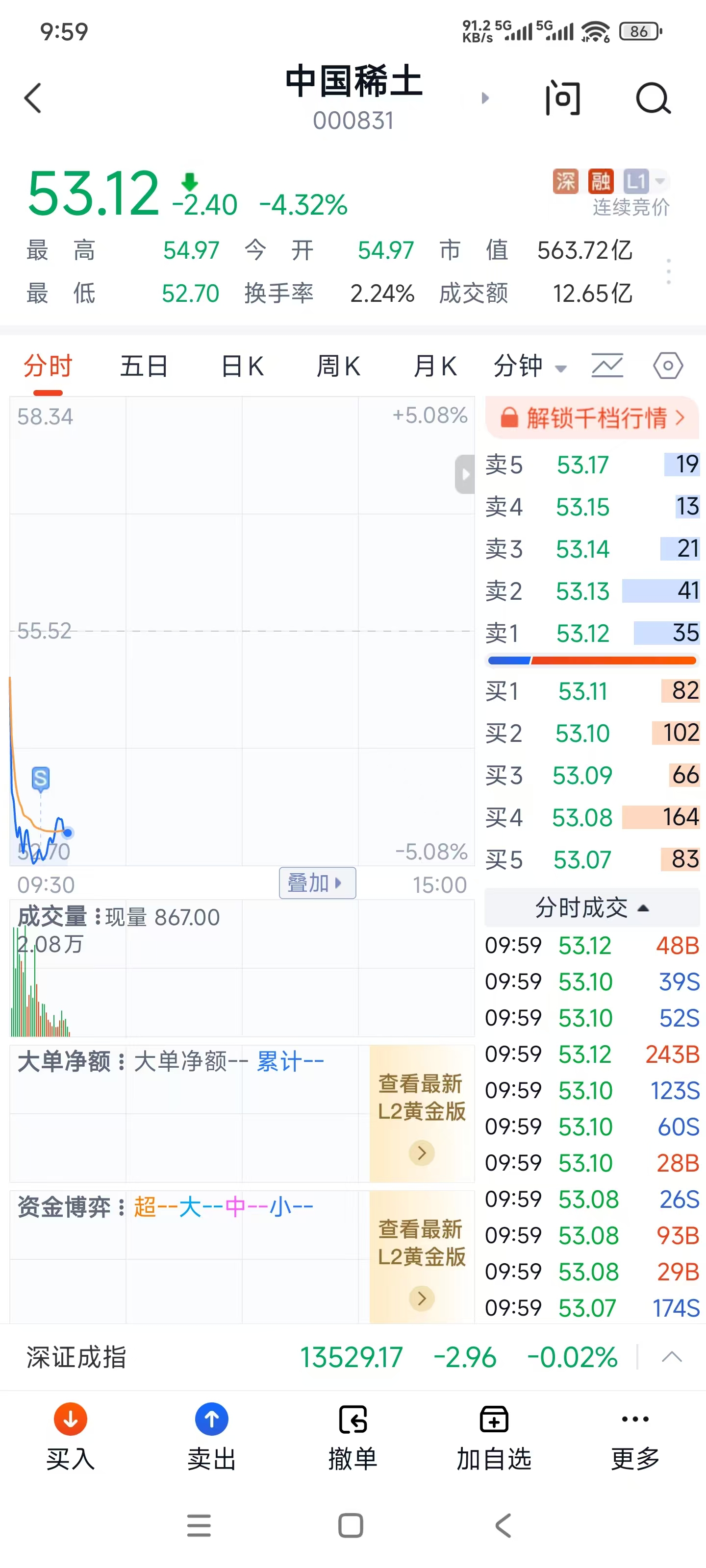This screenshot has width=706, height=1568.
Task: Open the 更多 more menu
Action: (x=635, y=1437)
